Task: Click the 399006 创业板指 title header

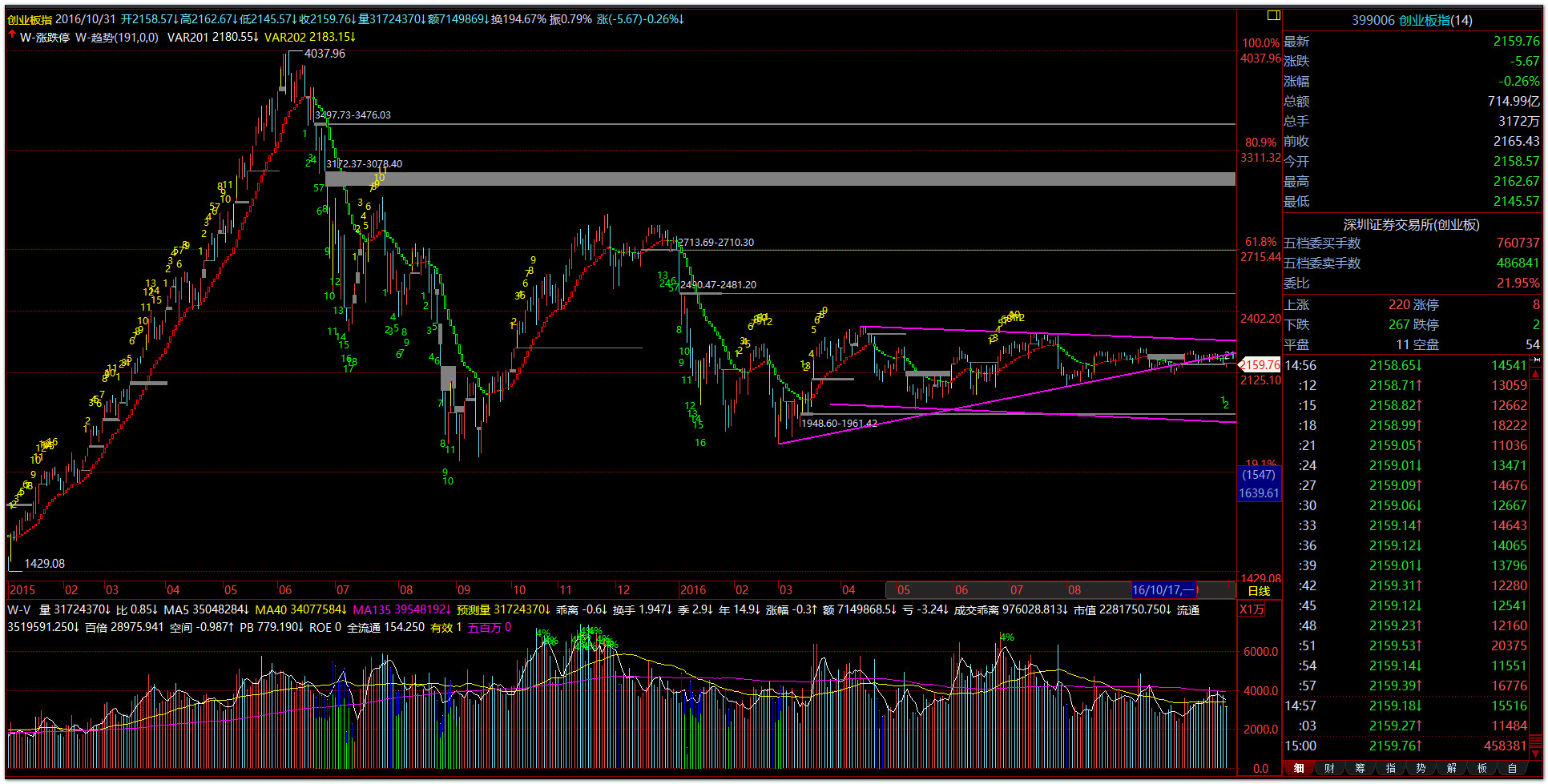Action: tap(1412, 20)
